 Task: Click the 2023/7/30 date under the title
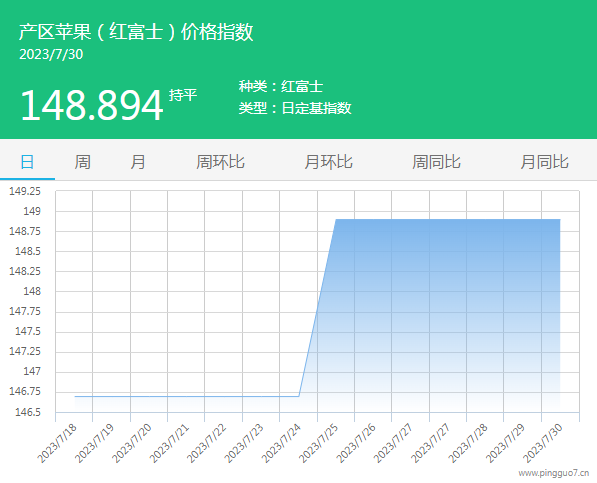[x=51, y=54]
